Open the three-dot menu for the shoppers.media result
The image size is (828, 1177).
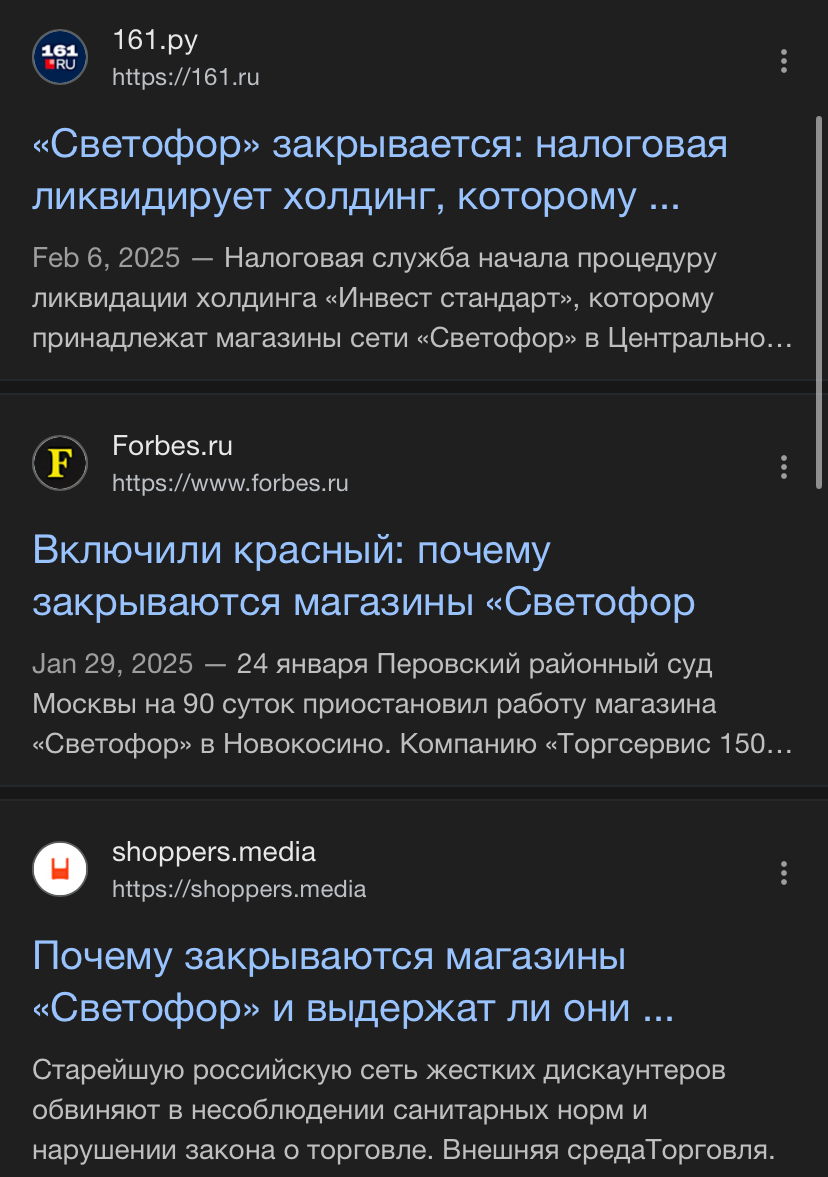[784, 873]
